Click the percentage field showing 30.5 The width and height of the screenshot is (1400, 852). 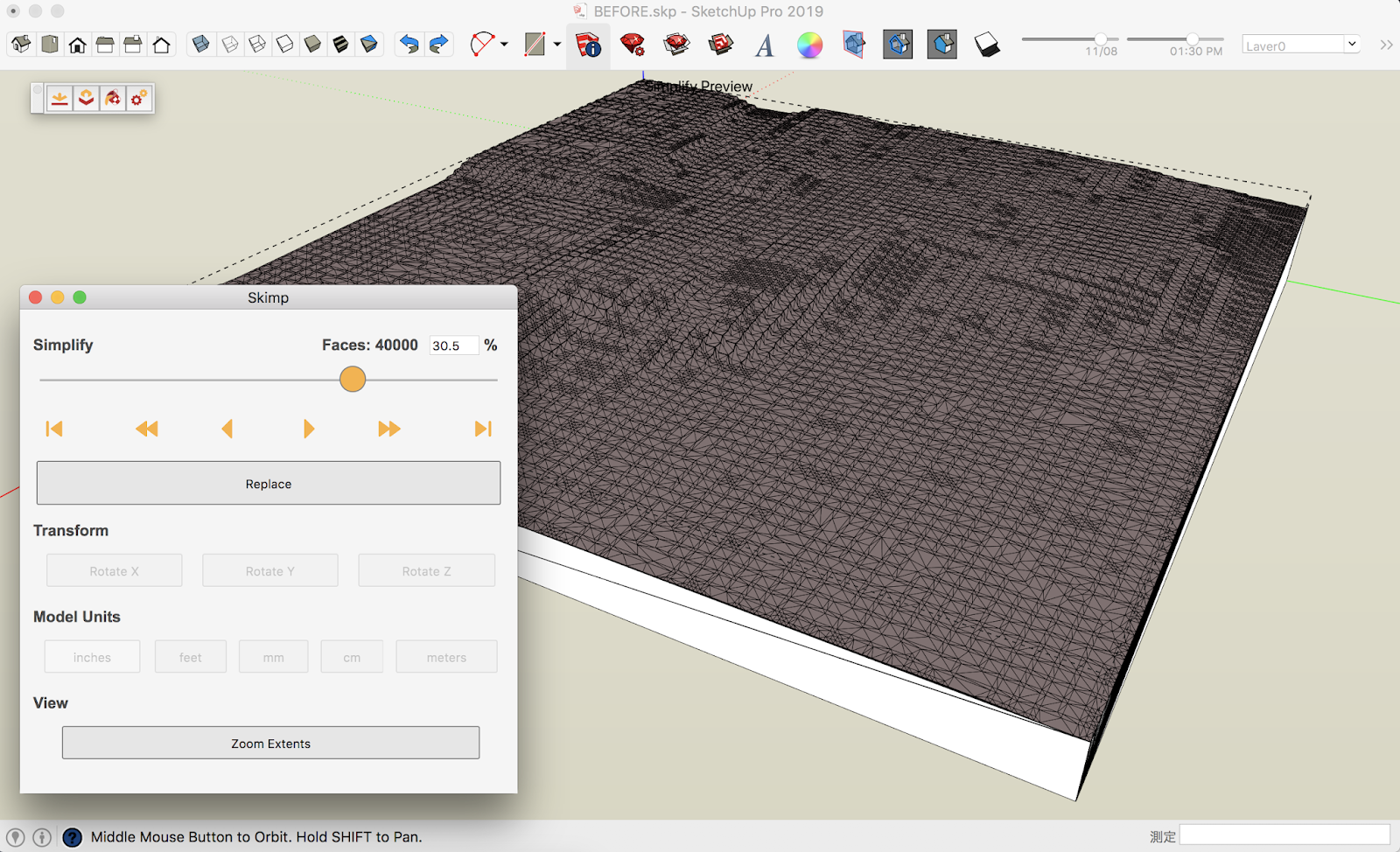(x=452, y=345)
